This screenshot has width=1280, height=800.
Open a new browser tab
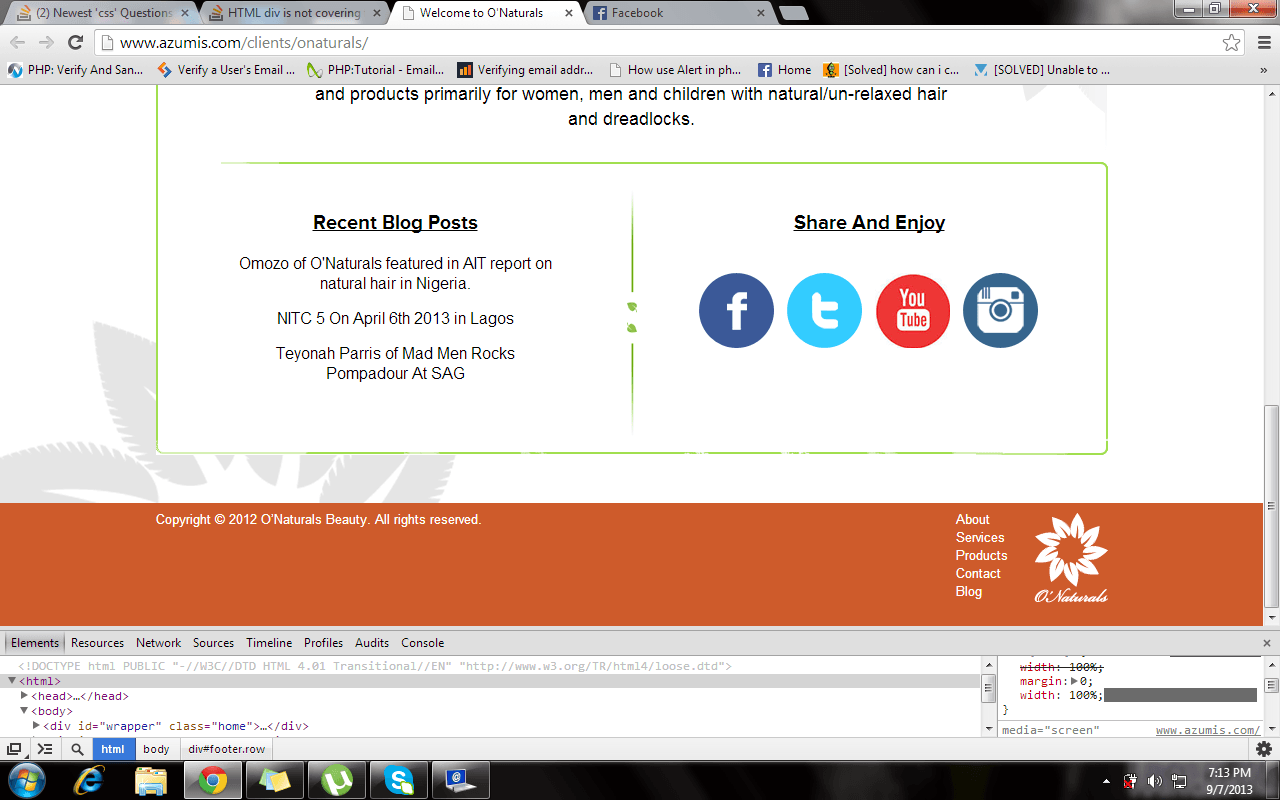(794, 13)
